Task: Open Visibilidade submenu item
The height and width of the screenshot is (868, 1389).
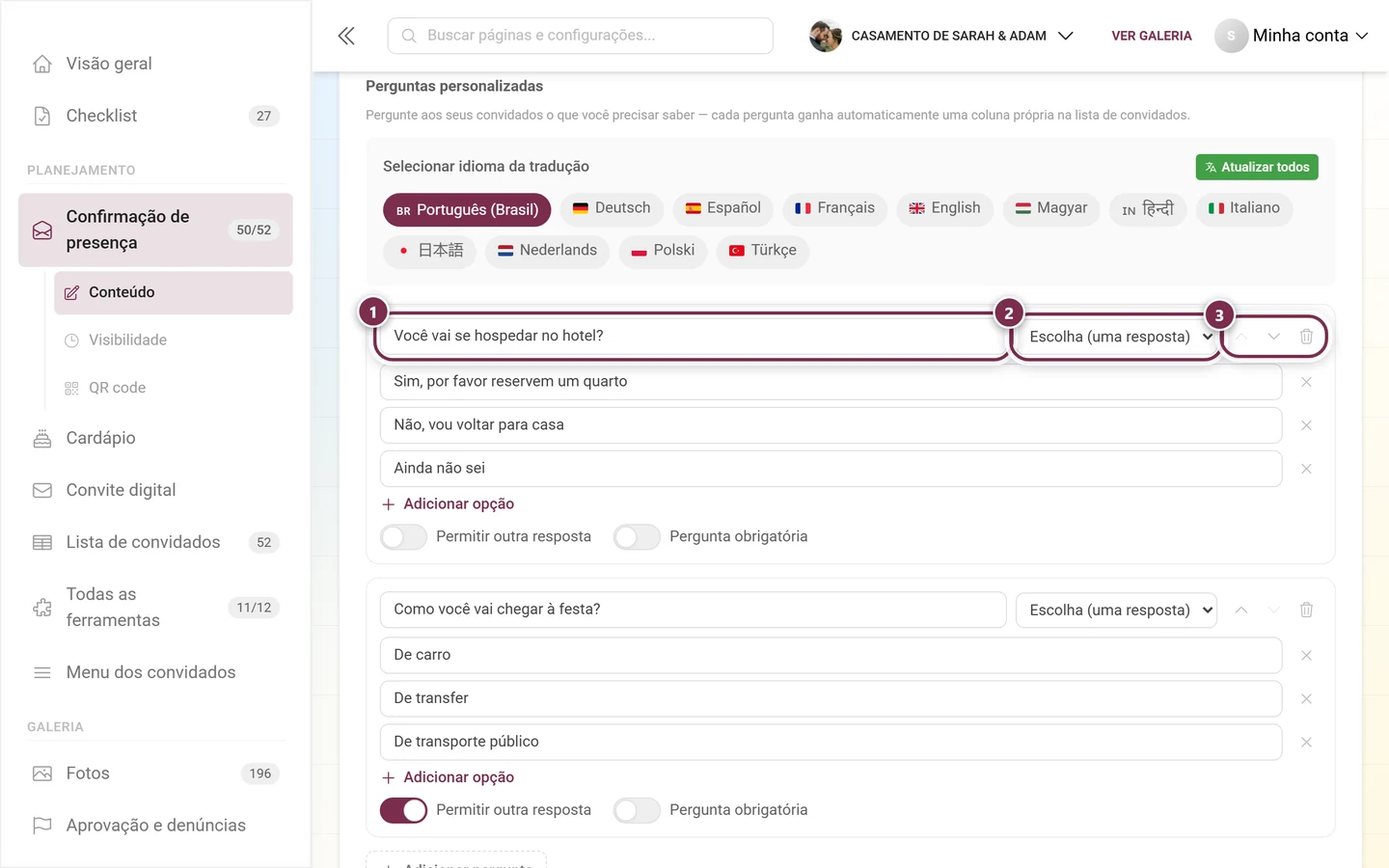Action: [x=174, y=339]
